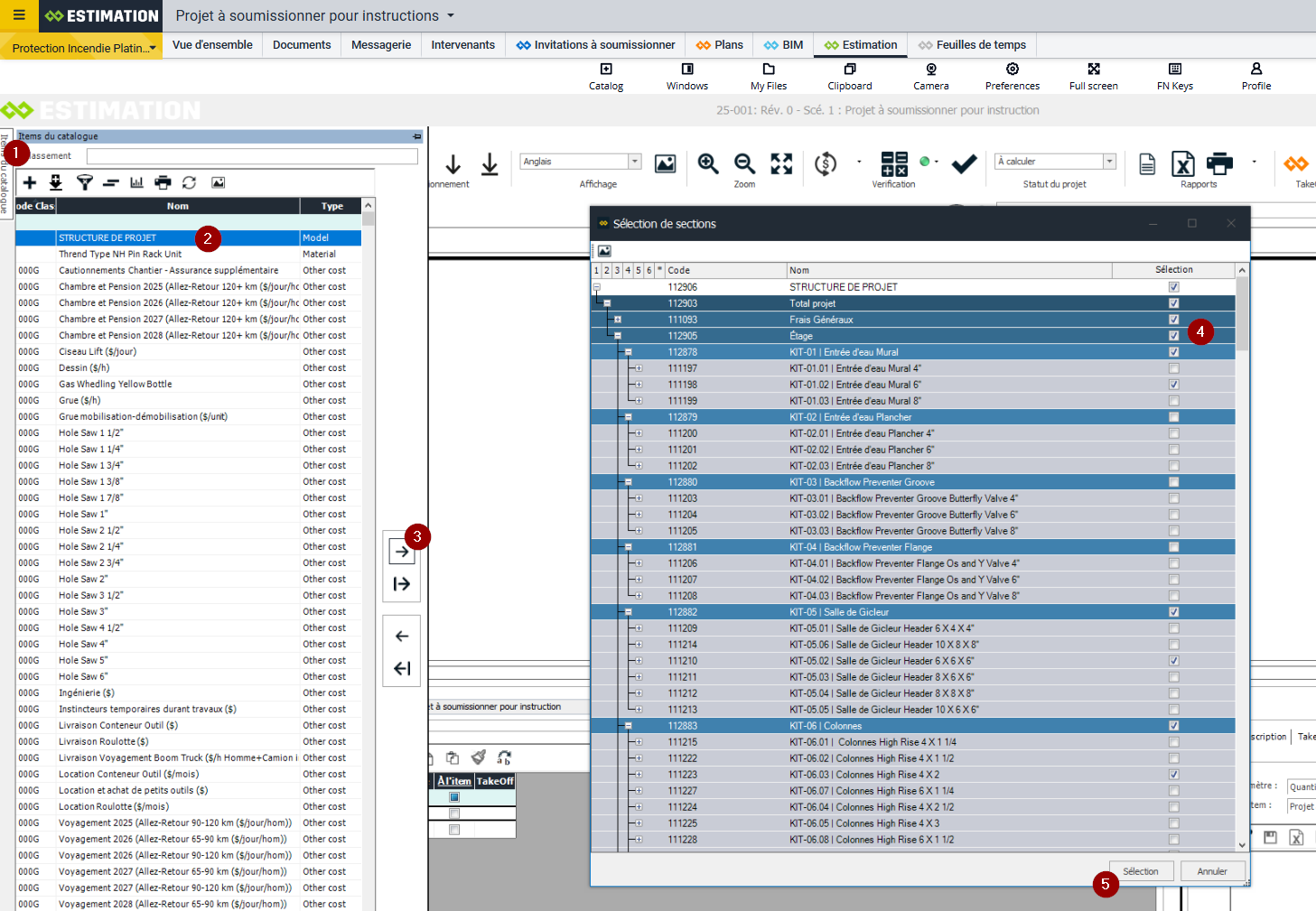Switch to the Documents tab
This screenshot has height=911, width=1316.
pyautogui.click(x=302, y=45)
